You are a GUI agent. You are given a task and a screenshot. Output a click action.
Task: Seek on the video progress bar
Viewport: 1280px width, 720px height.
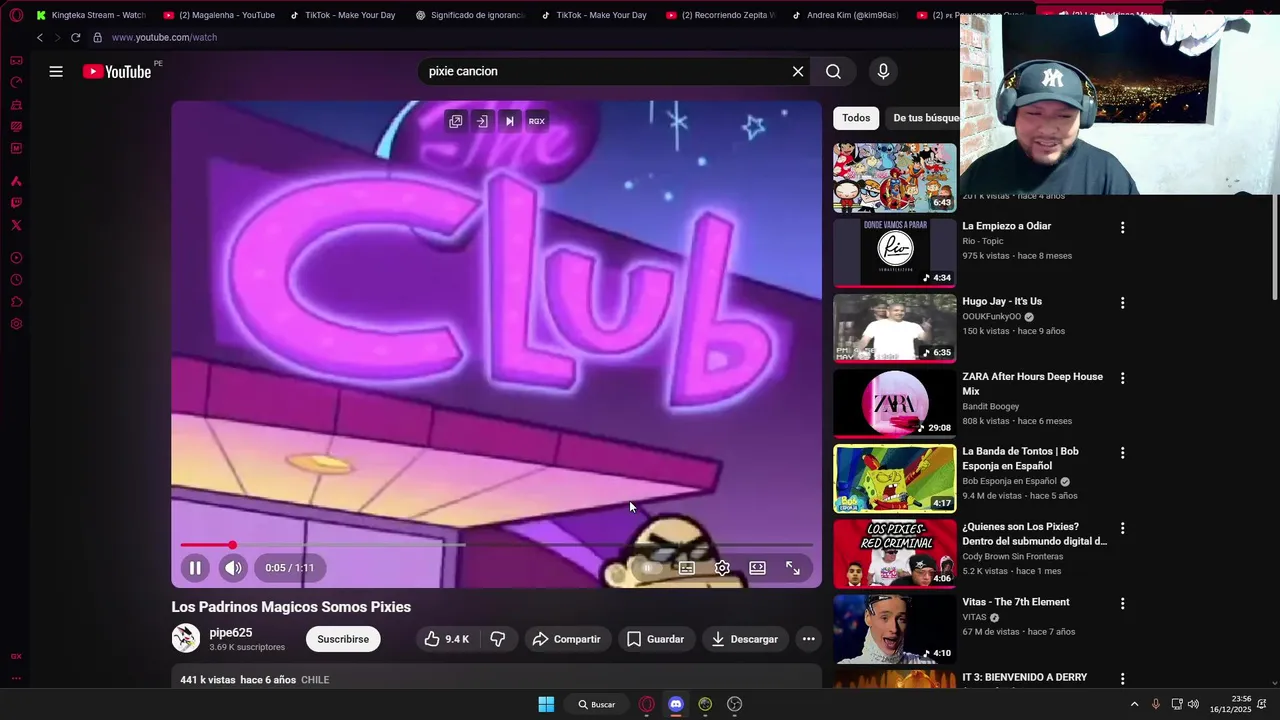[x=496, y=545]
